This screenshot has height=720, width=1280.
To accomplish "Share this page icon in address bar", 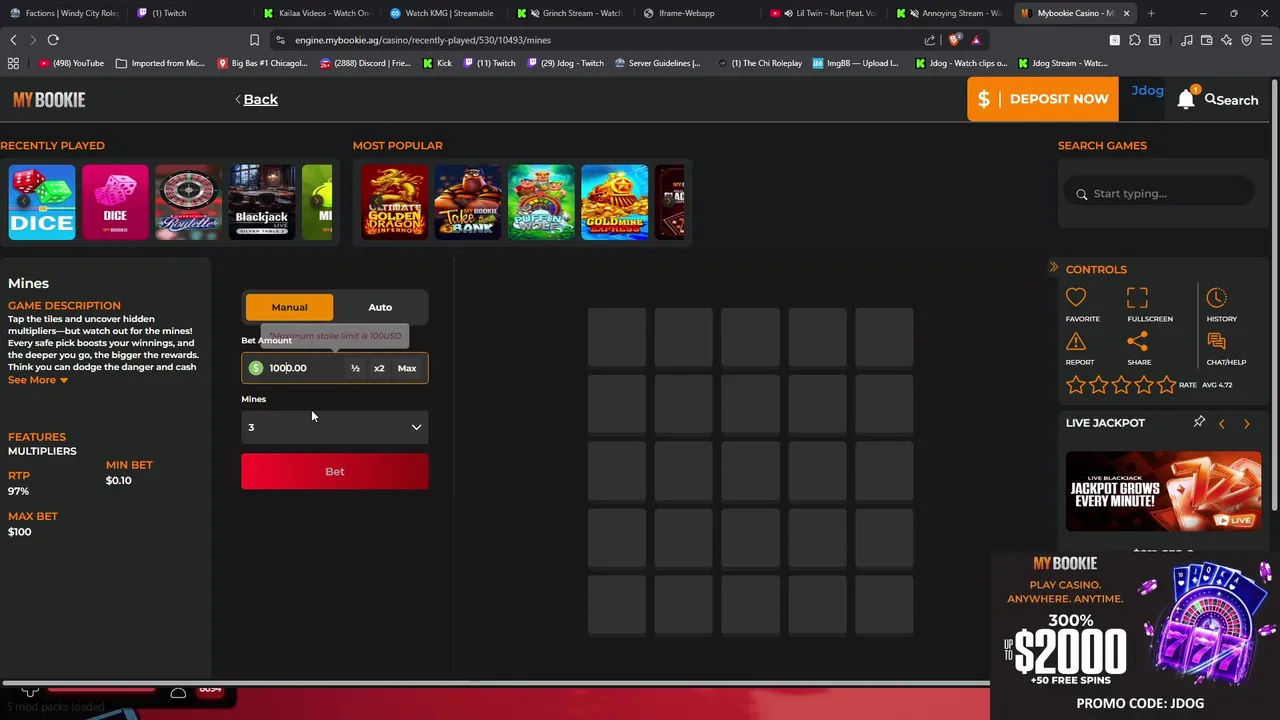I will coord(930,40).
